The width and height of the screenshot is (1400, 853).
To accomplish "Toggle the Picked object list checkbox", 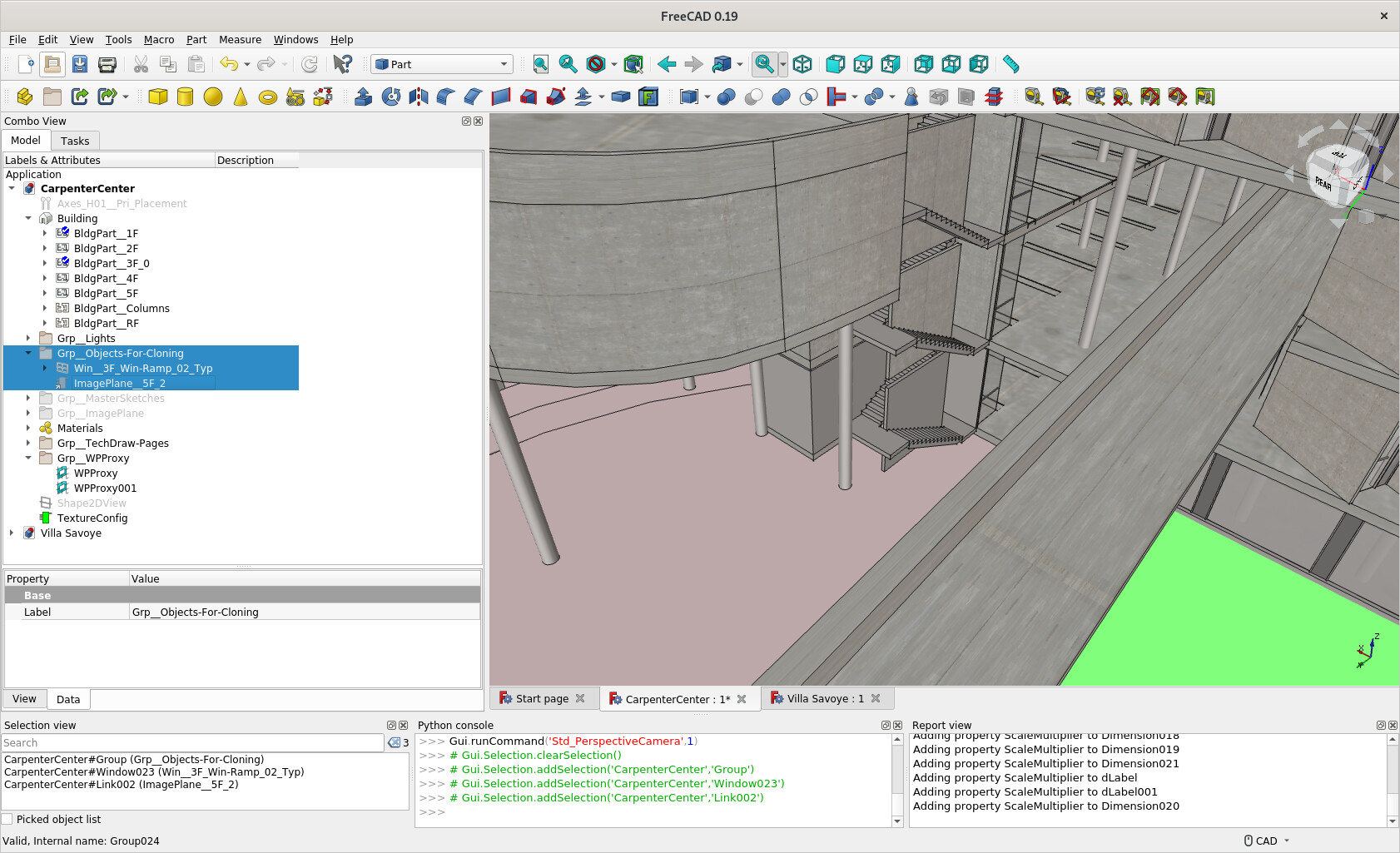I will pos(7,819).
